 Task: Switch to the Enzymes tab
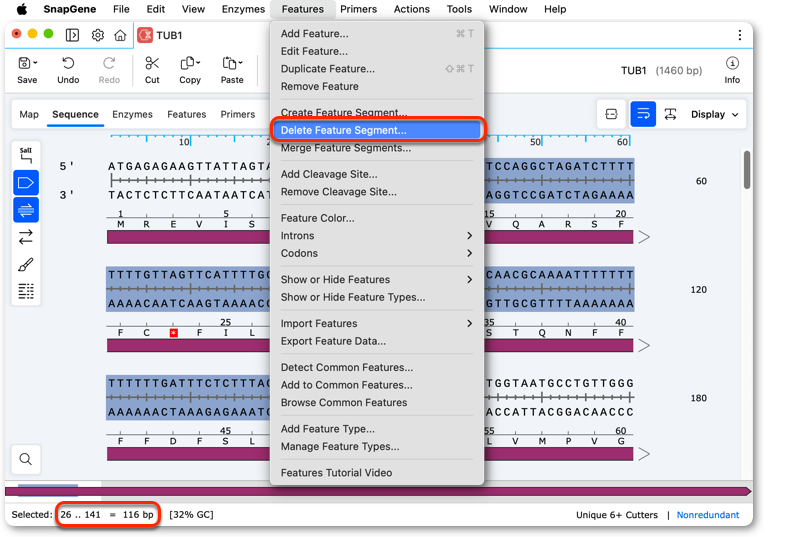click(x=132, y=115)
